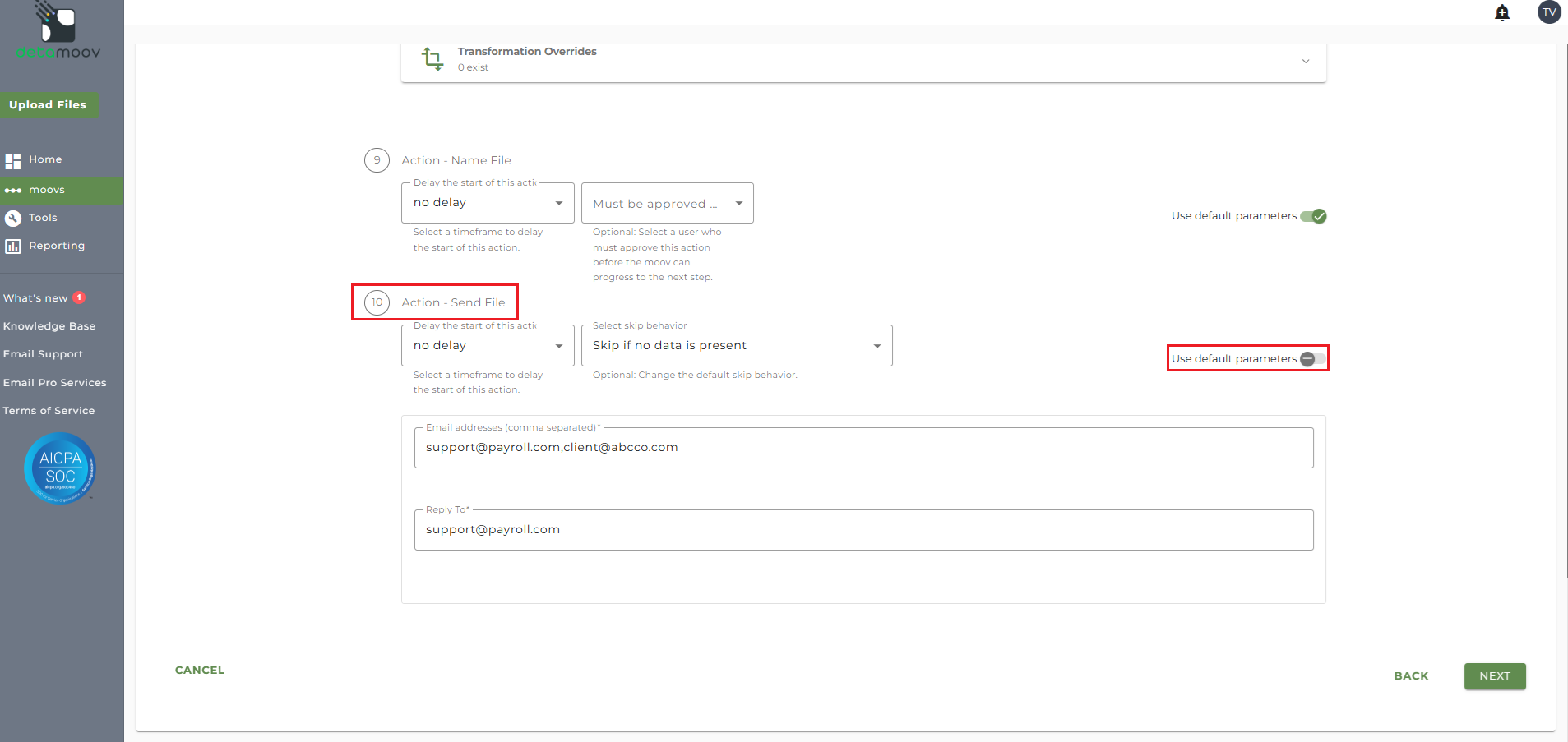
Task: Disable default parameters for Name File action
Action: tap(1313, 216)
